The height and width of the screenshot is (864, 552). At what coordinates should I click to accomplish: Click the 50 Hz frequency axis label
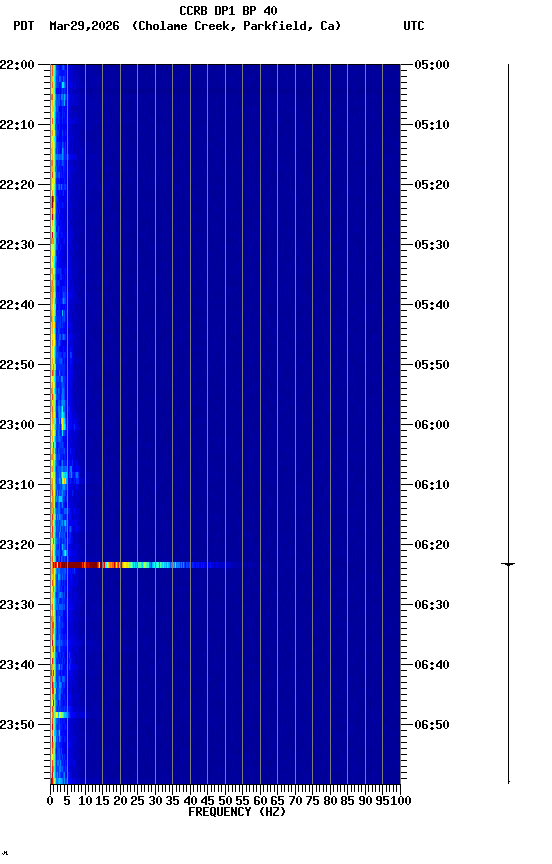225,801
